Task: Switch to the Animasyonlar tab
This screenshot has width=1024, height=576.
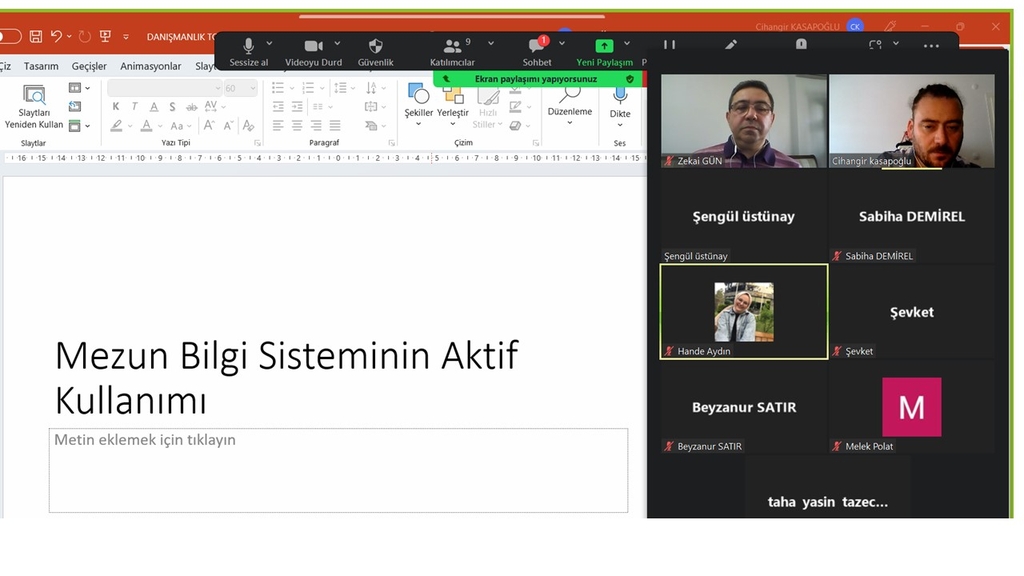Action: [150, 66]
